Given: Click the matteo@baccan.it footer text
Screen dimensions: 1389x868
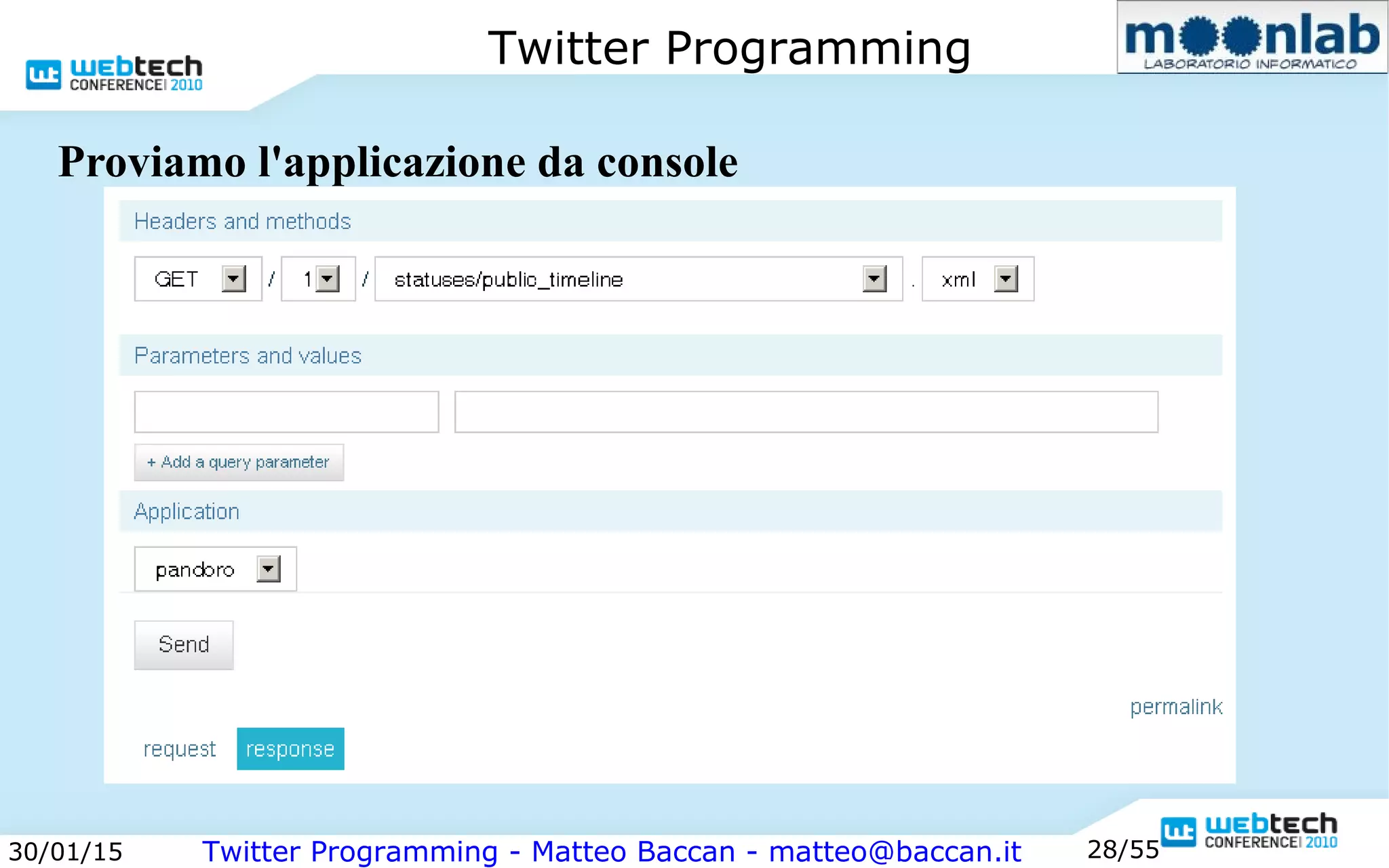Looking at the screenshot, I should point(895,852).
